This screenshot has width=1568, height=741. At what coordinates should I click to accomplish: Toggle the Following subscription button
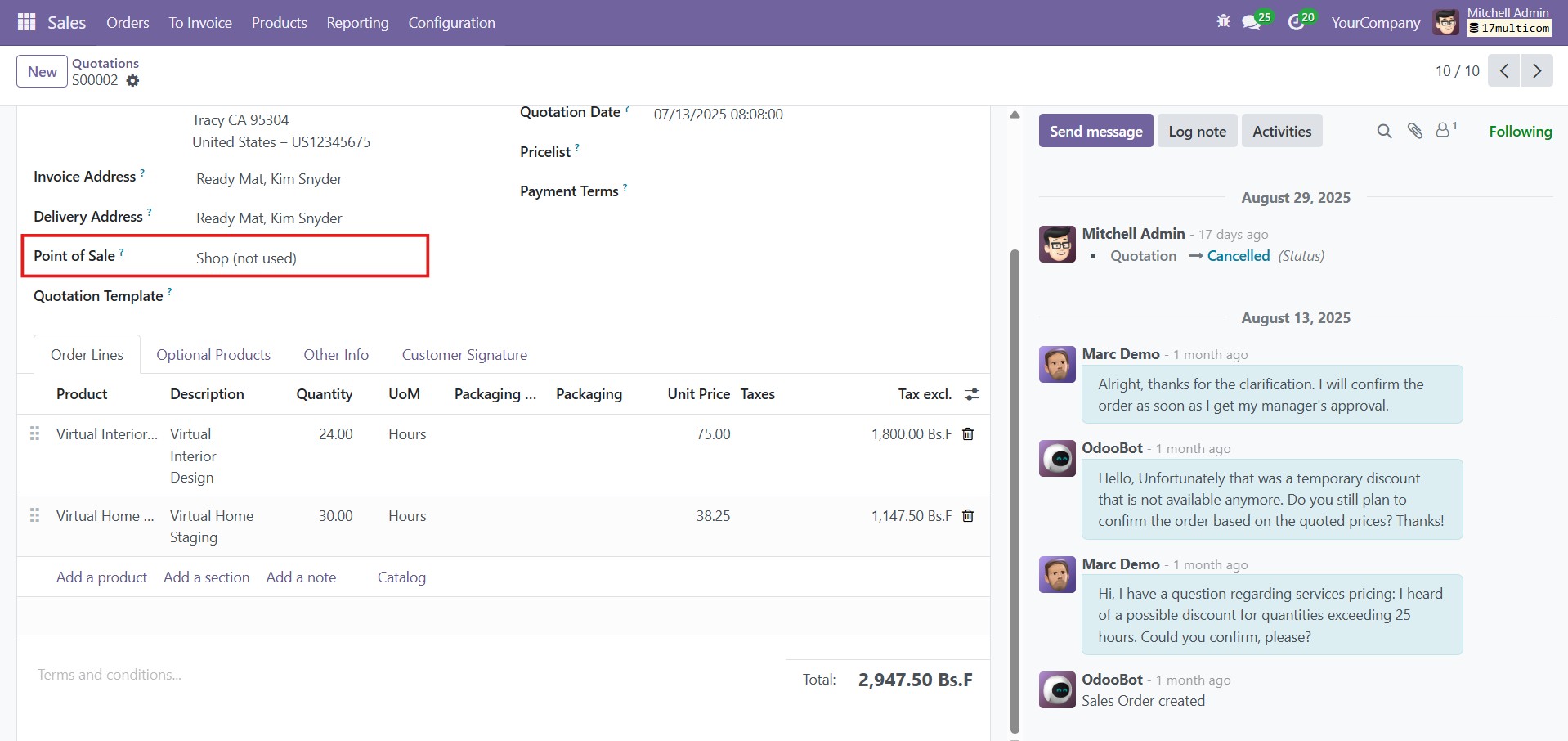pos(1520,132)
